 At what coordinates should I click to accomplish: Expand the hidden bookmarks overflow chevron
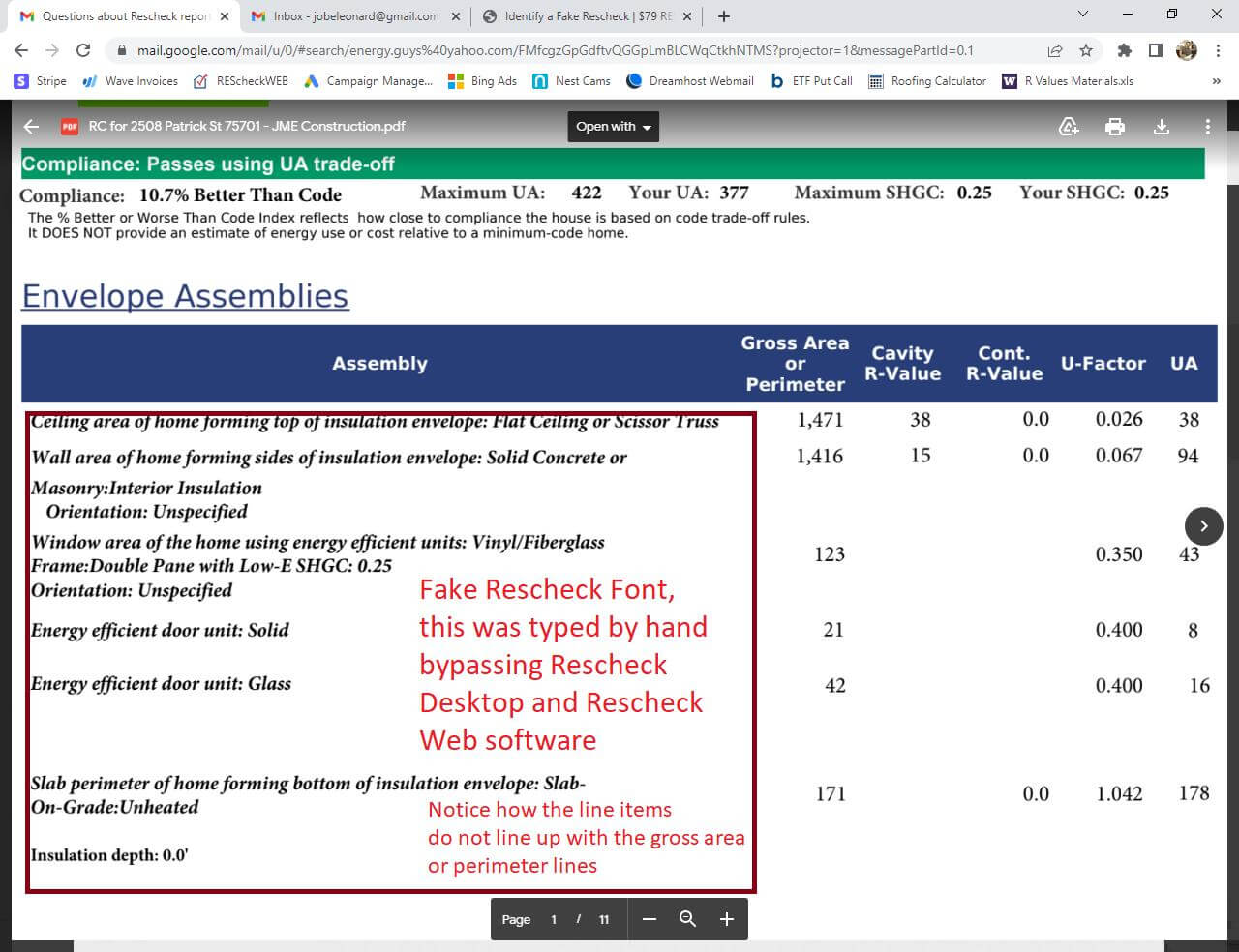point(1216,81)
